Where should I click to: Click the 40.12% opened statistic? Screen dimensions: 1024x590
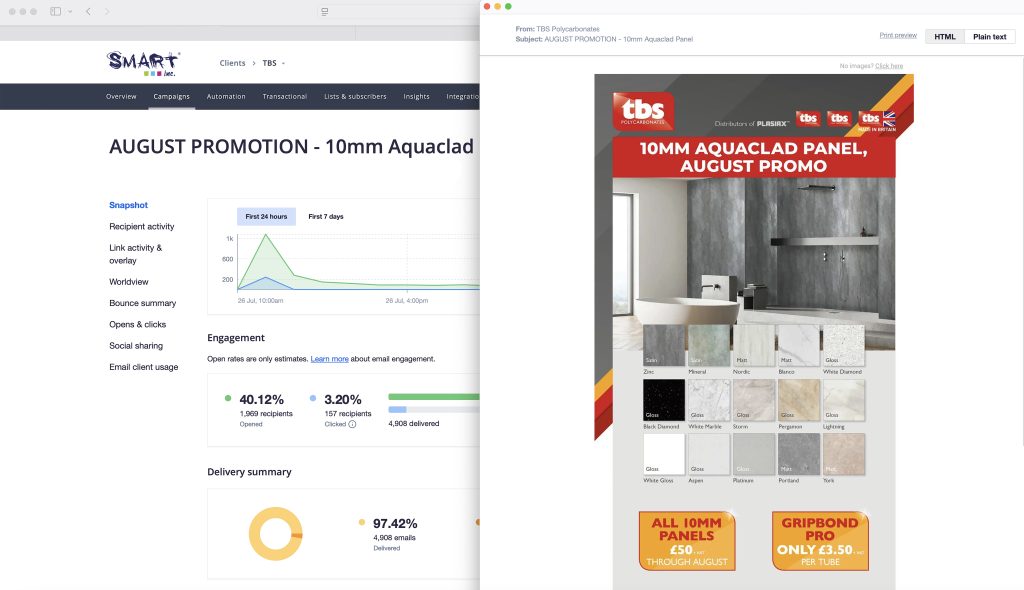pos(261,399)
